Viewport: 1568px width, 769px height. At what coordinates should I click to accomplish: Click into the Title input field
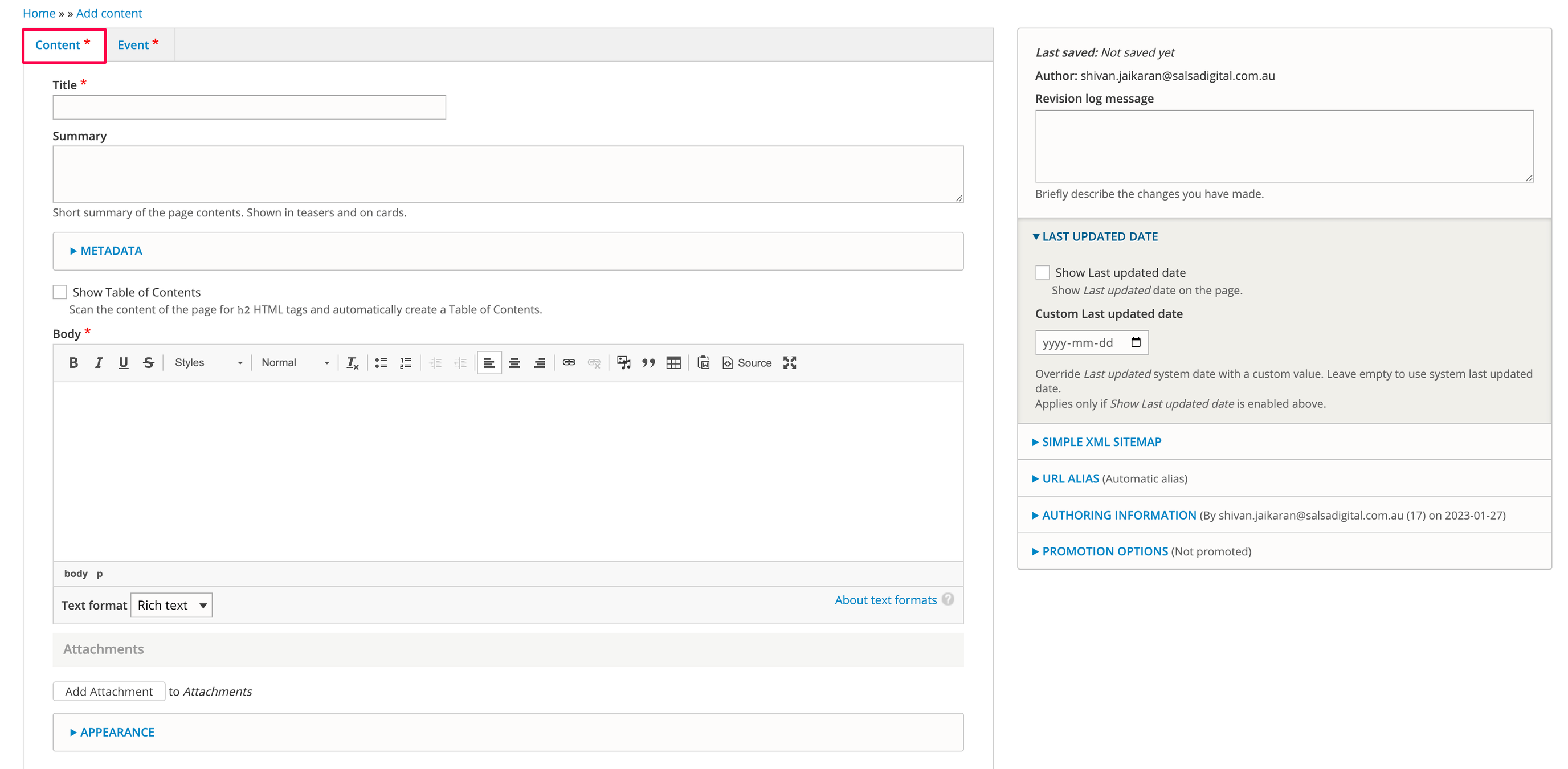pyautogui.click(x=249, y=107)
